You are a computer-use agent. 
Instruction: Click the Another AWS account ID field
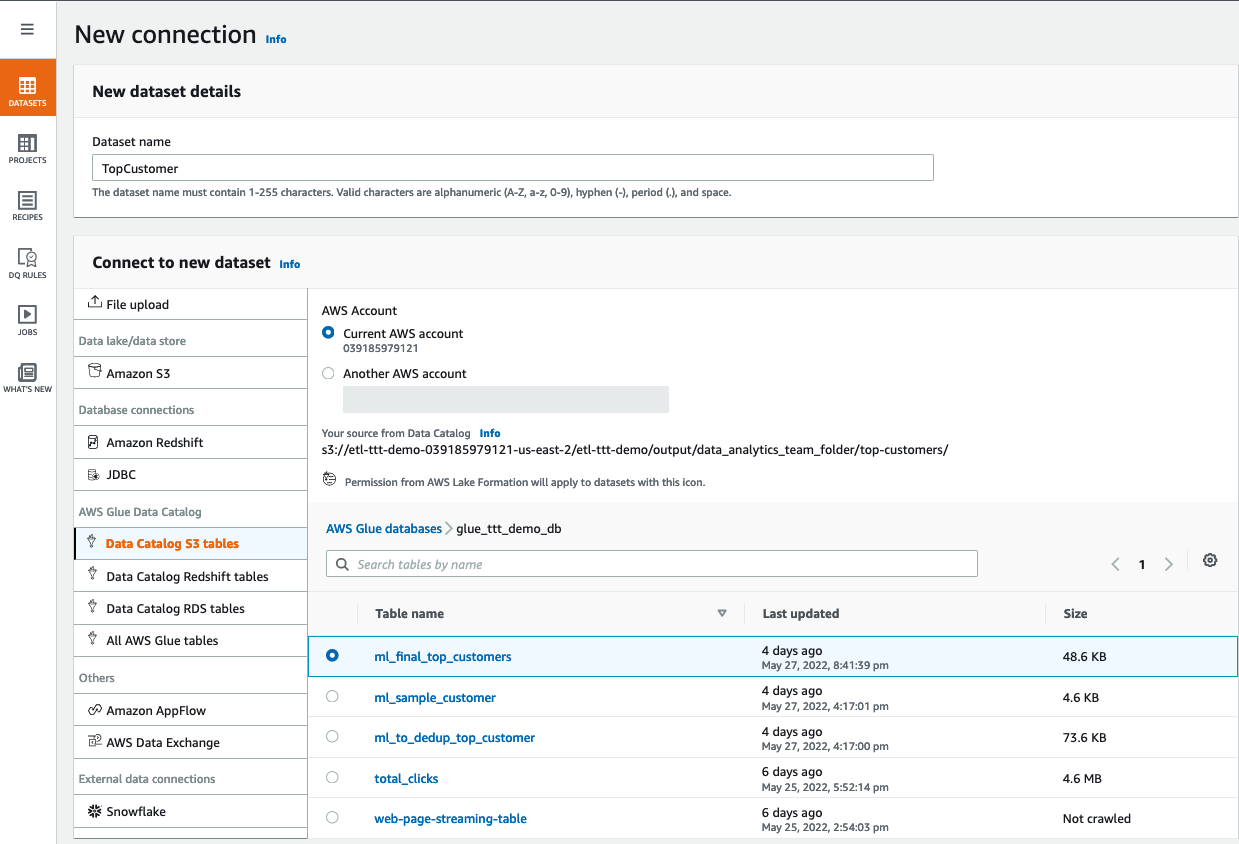(x=506, y=399)
